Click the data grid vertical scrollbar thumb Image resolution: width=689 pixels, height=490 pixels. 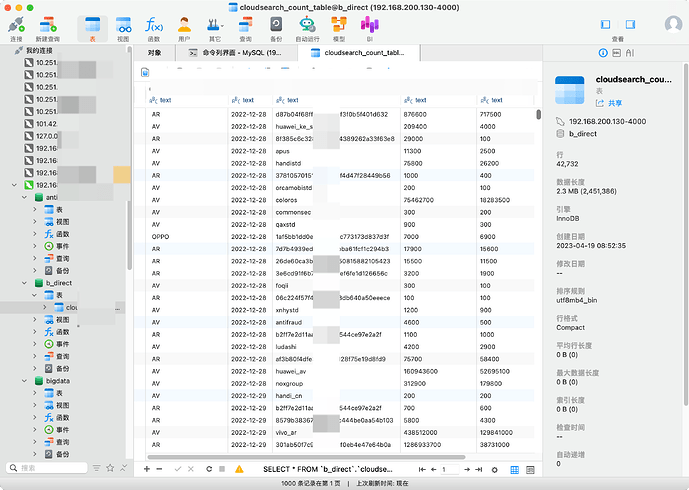(x=539, y=115)
